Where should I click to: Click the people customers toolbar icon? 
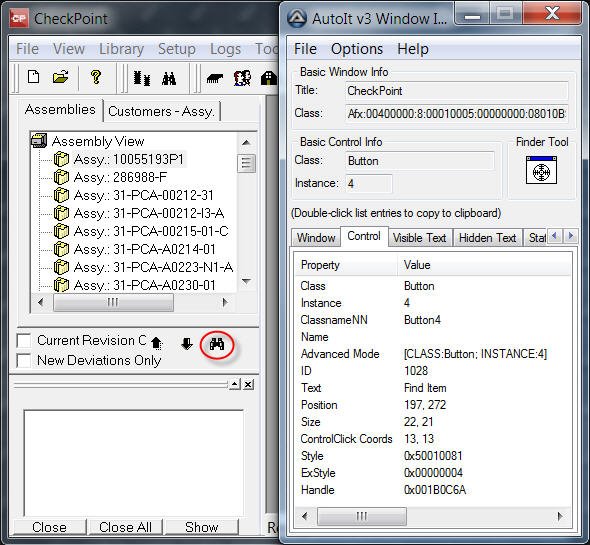(242, 78)
